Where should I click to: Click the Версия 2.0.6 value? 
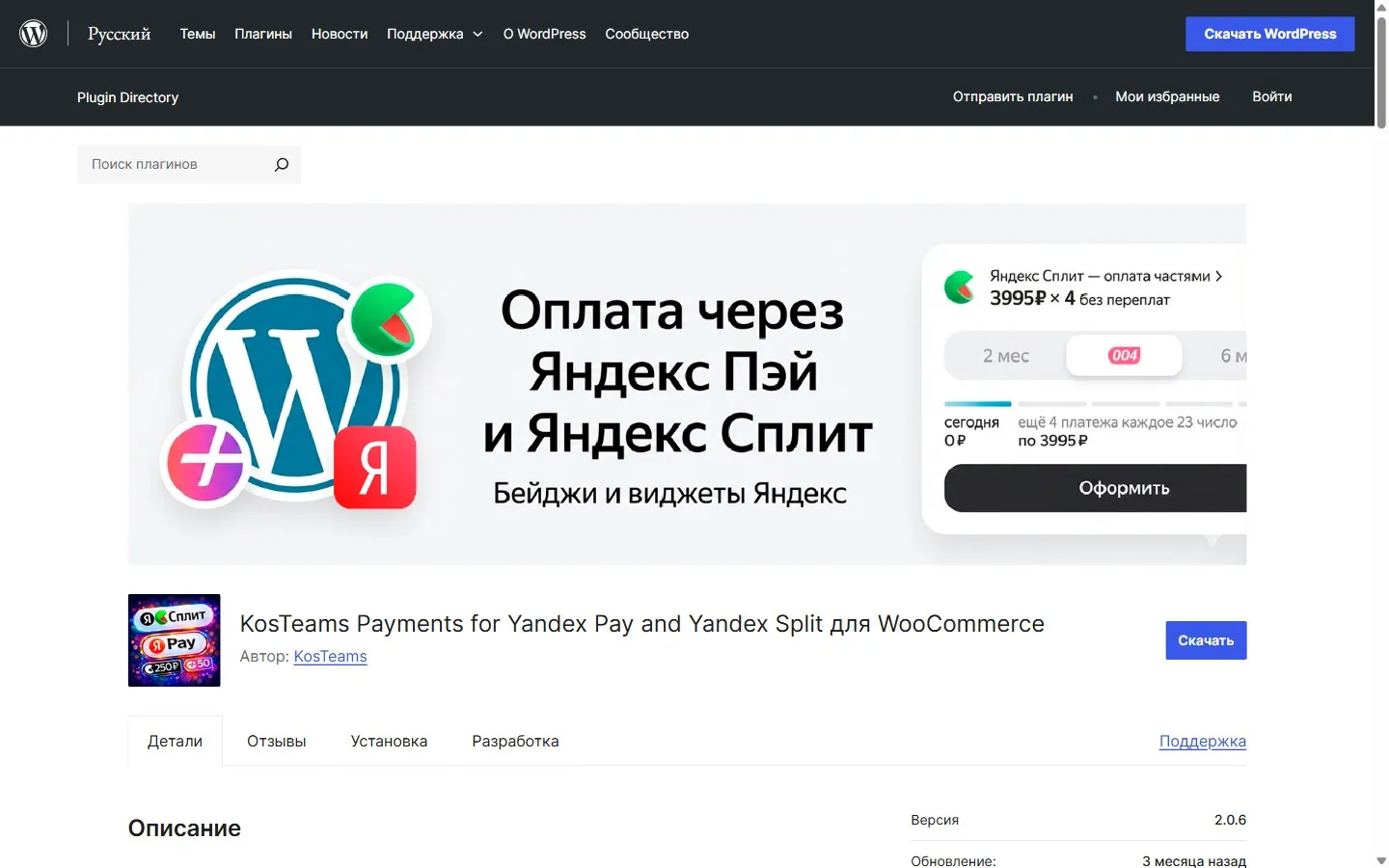(x=1230, y=820)
